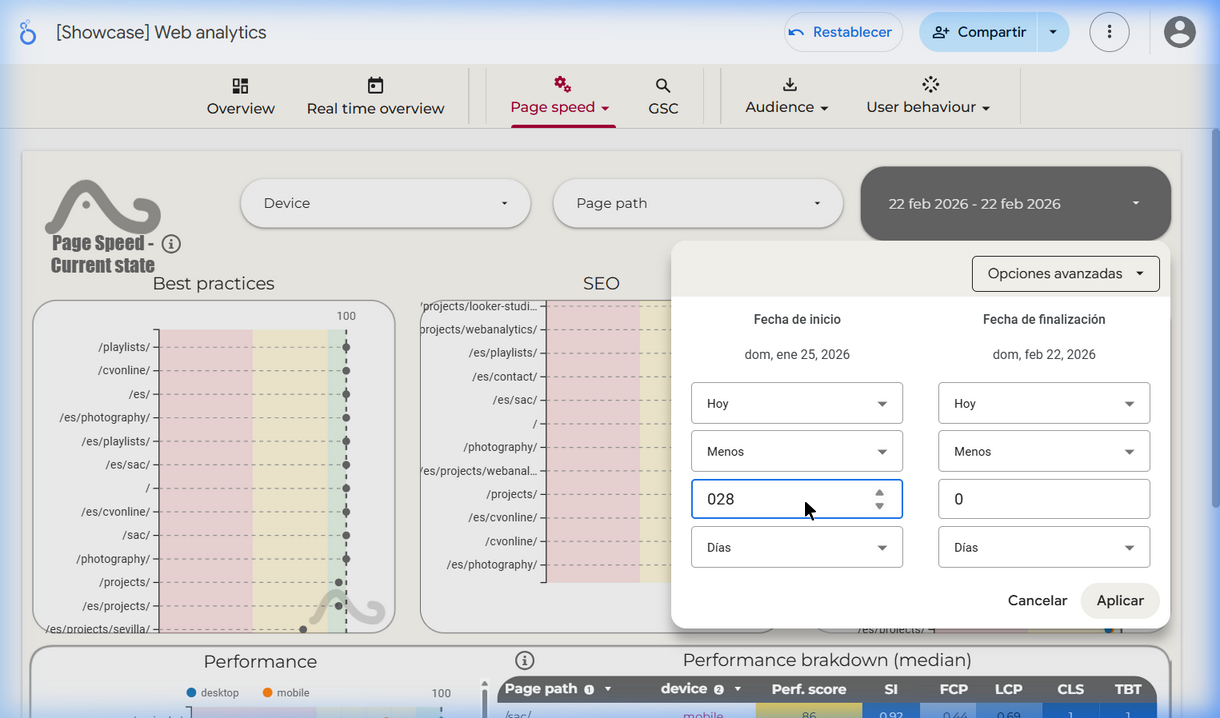Click the /cvonline/ label in Best practices chart
Screen dimensions: 1220x718
(124, 370)
